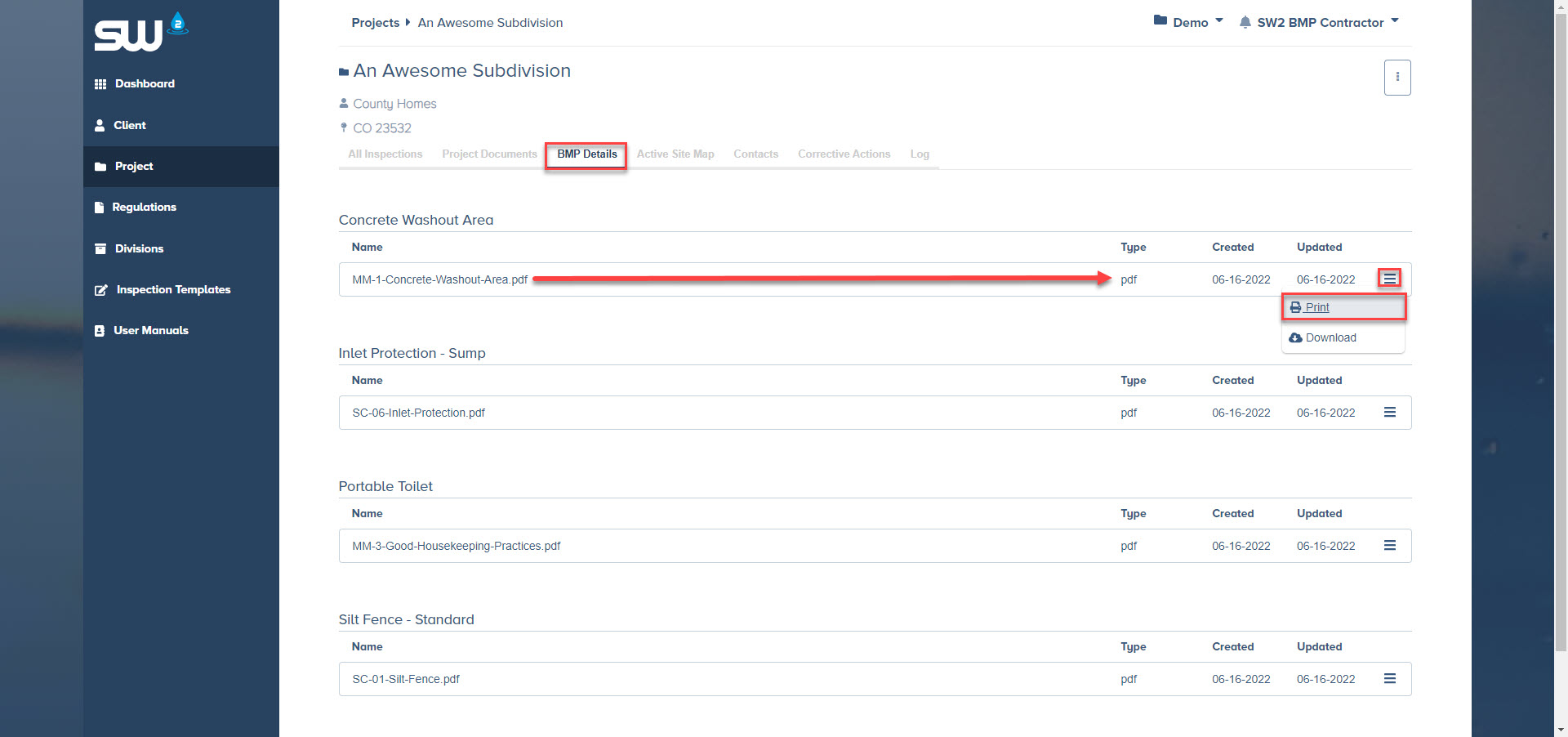The image size is (1568, 737).
Task: Click the SW2 logo in sidebar
Action: pos(140,33)
